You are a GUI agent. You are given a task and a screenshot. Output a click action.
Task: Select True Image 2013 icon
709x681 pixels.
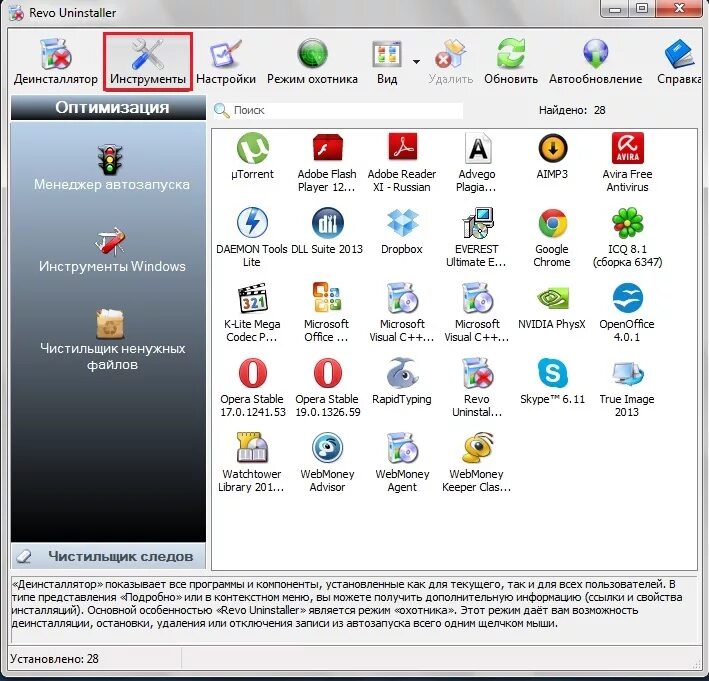pos(627,374)
